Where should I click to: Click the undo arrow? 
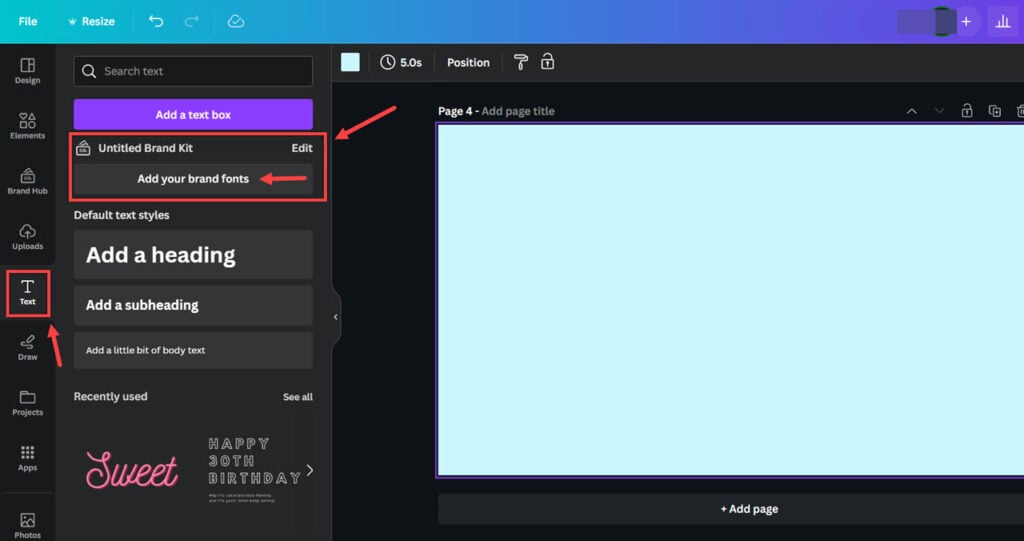(x=155, y=22)
